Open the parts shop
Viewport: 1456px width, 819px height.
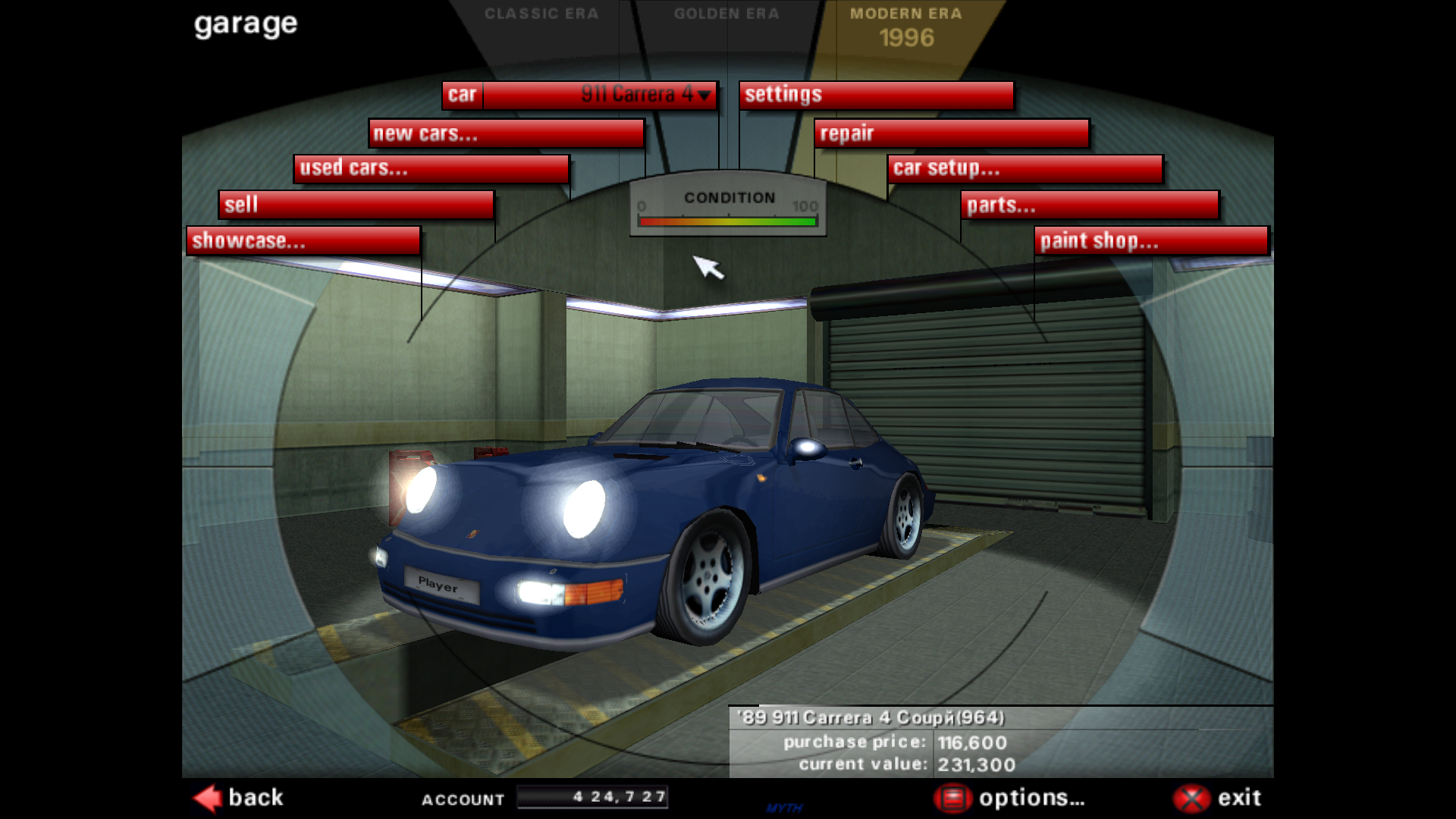pyautogui.click(x=1090, y=205)
